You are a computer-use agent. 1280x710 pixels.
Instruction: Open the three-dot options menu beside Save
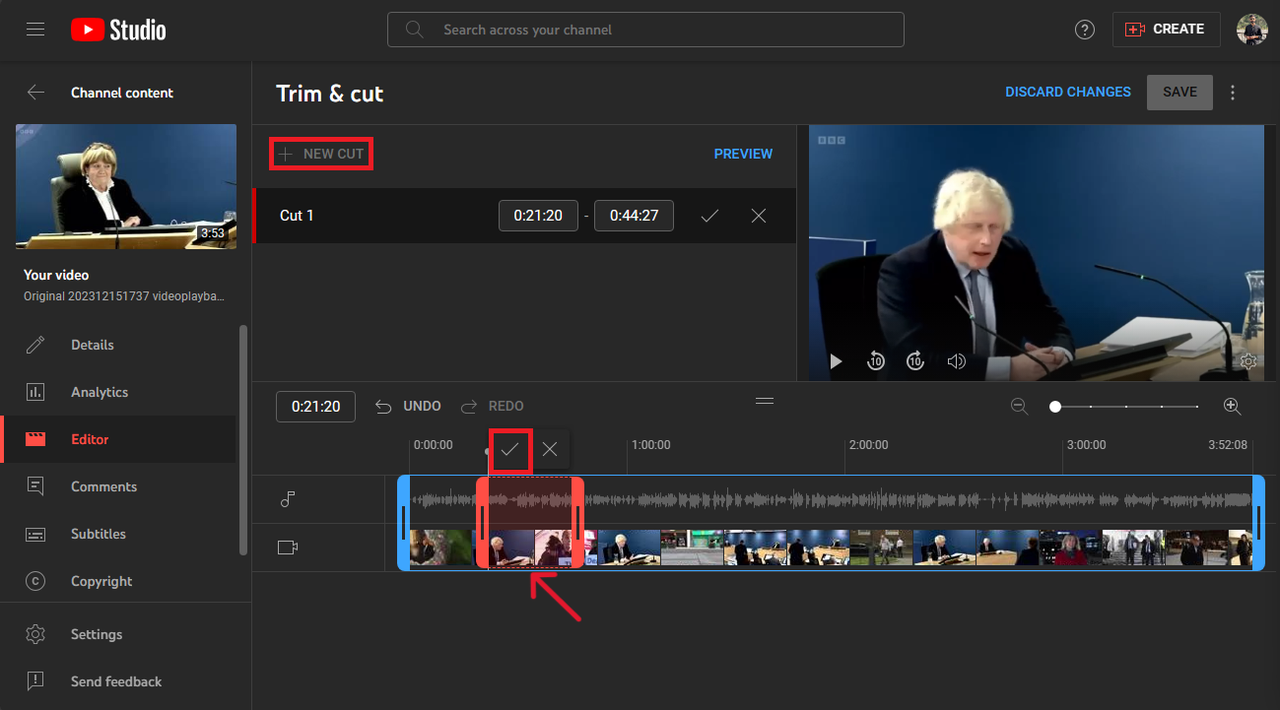tap(1232, 92)
